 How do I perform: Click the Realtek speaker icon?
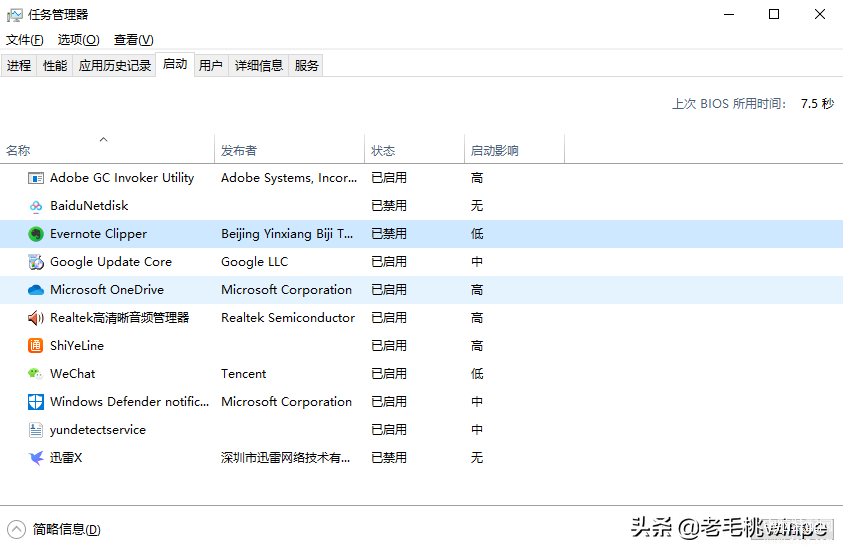(35, 318)
